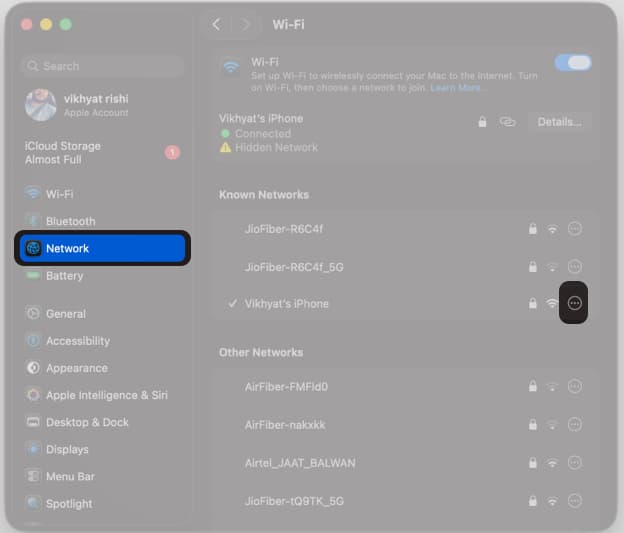The image size is (624, 533).
Task: Select Bluetooth in the sidebar
Action: (102, 221)
